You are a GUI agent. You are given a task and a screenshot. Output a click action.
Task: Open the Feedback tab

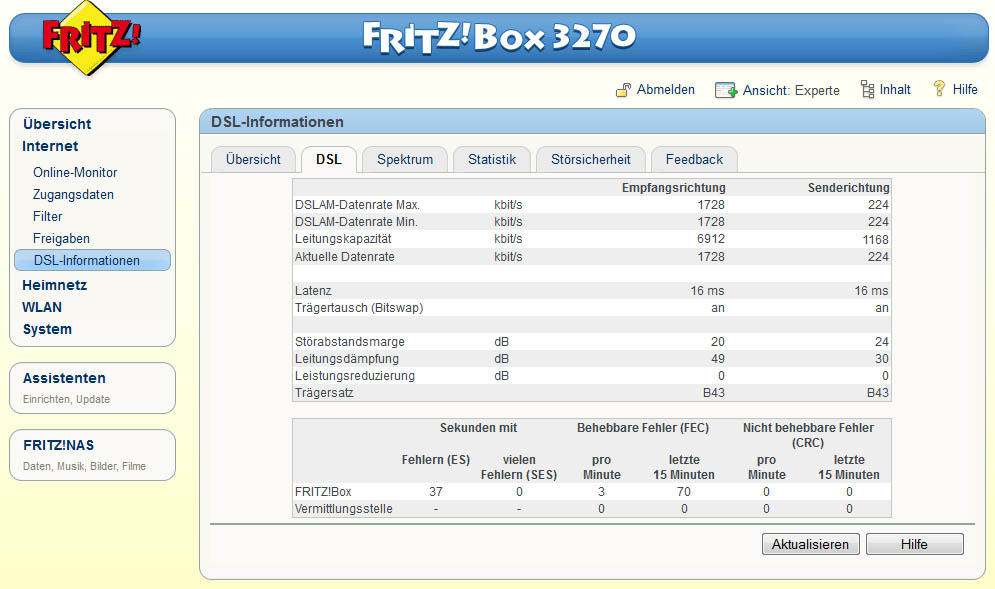point(694,159)
